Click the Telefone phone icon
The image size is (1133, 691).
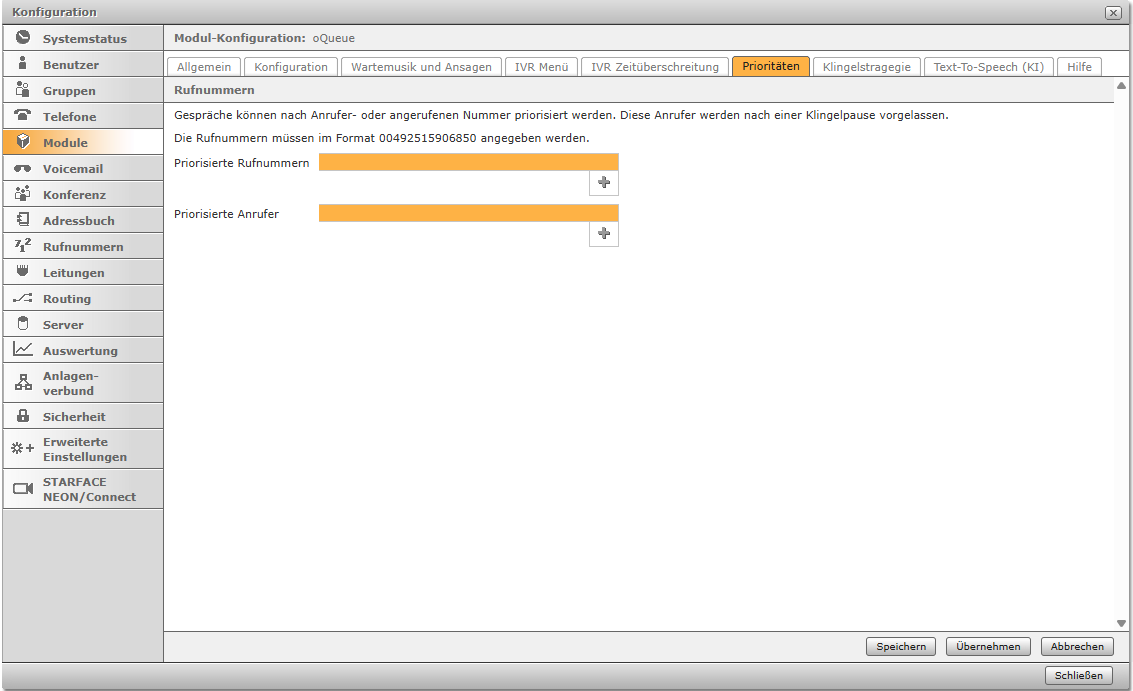coord(23,116)
